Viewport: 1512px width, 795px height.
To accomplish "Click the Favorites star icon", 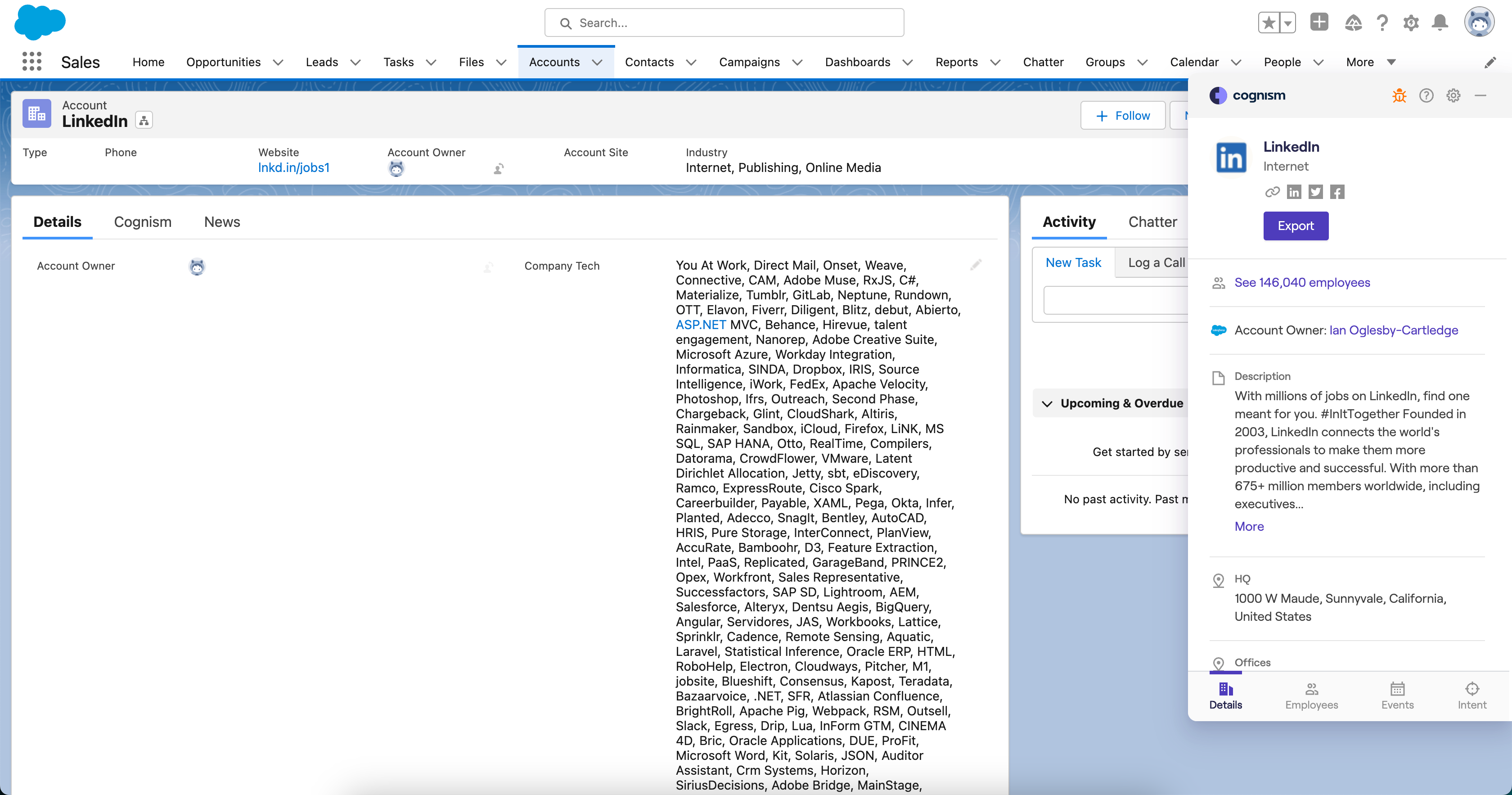I will [1269, 23].
